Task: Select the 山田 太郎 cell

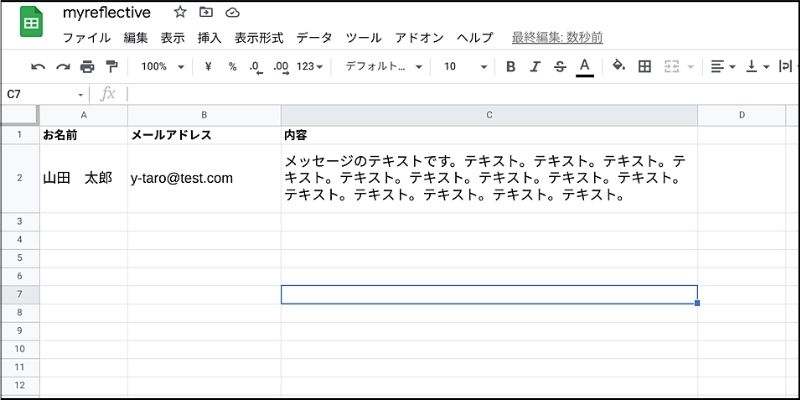Action: coord(84,179)
